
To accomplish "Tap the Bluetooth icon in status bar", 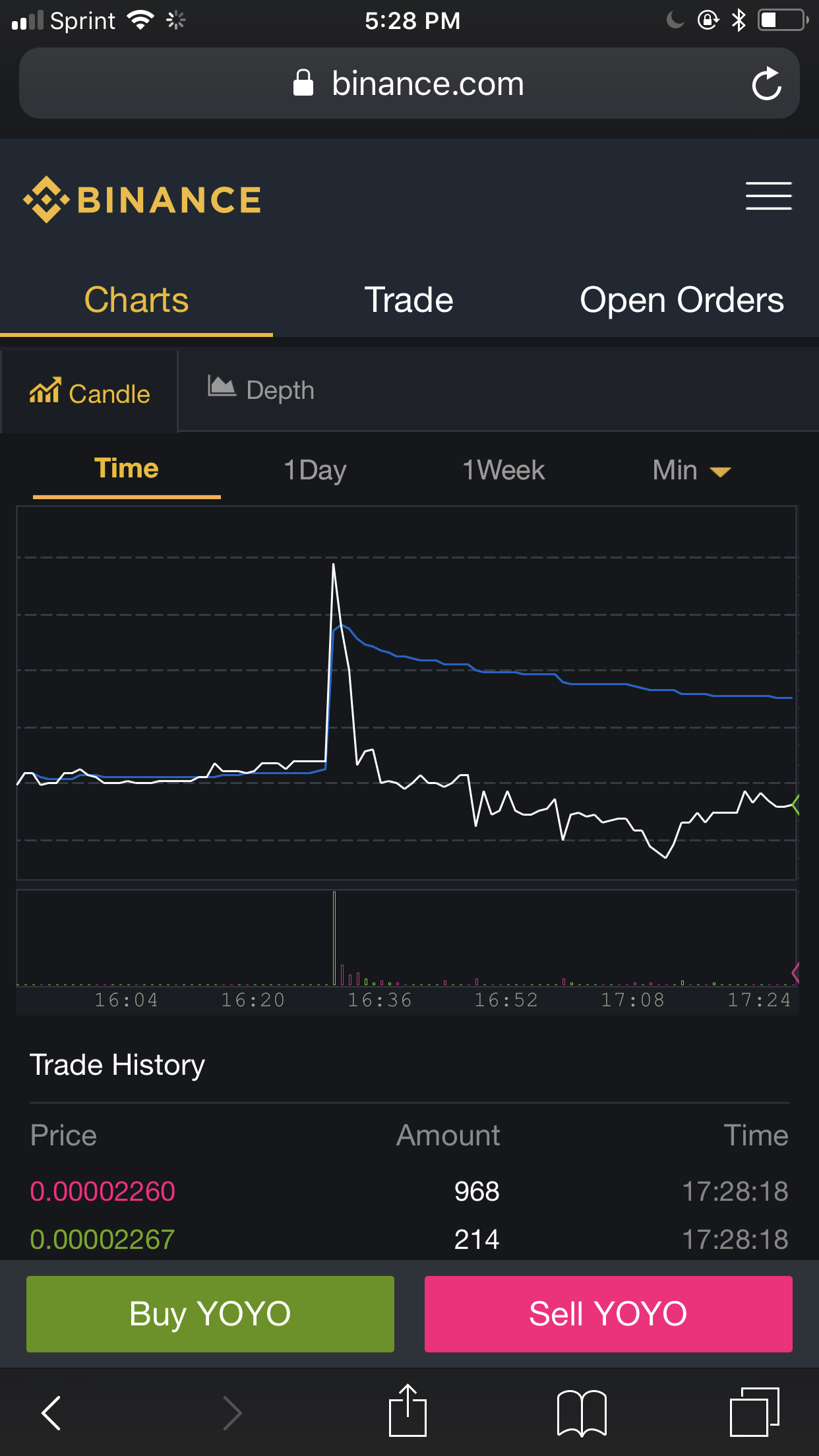I will click(x=739, y=20).
